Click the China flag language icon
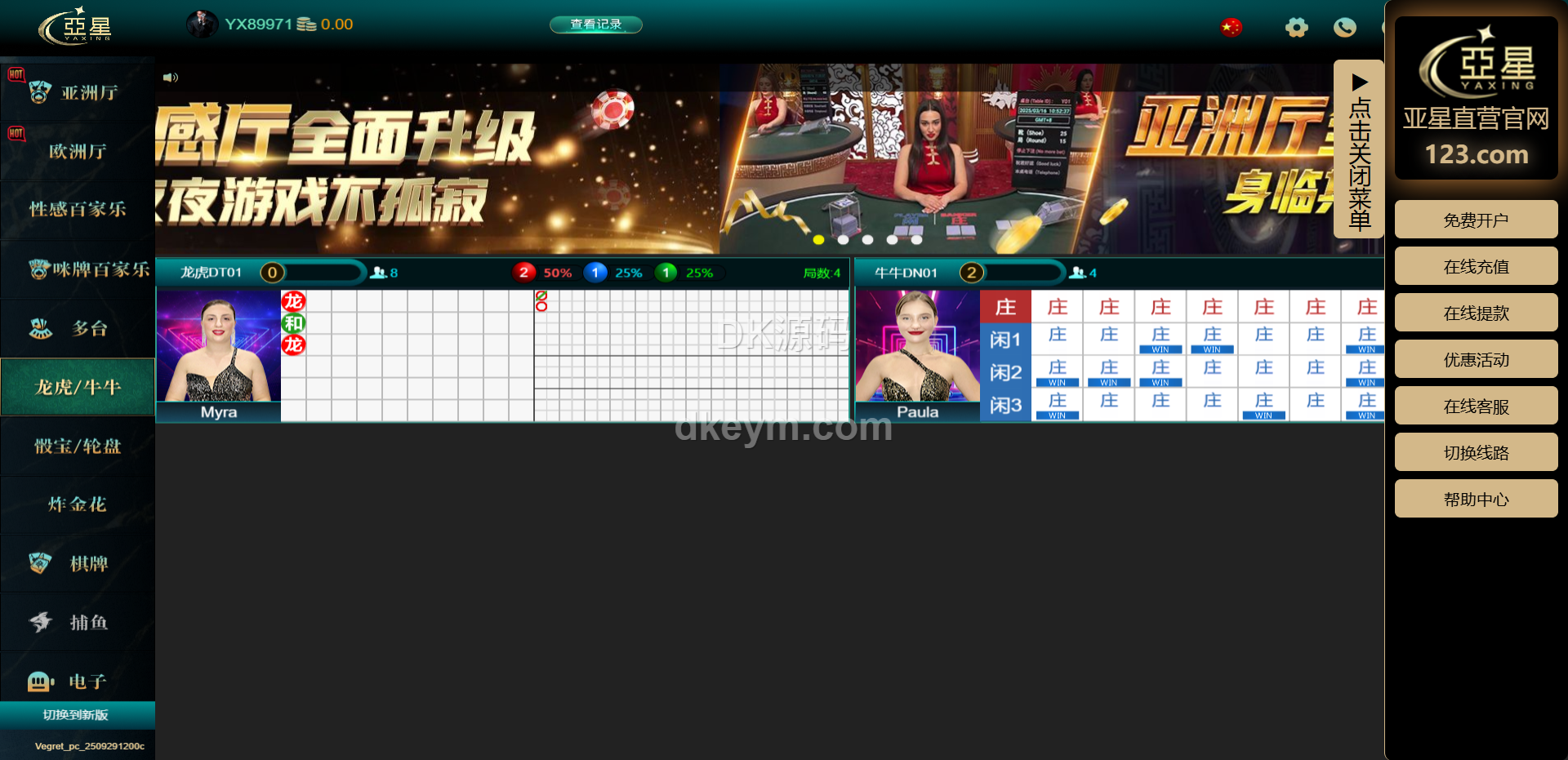Viewport: 1568px width, 760px height. (x=1231, y=28)
